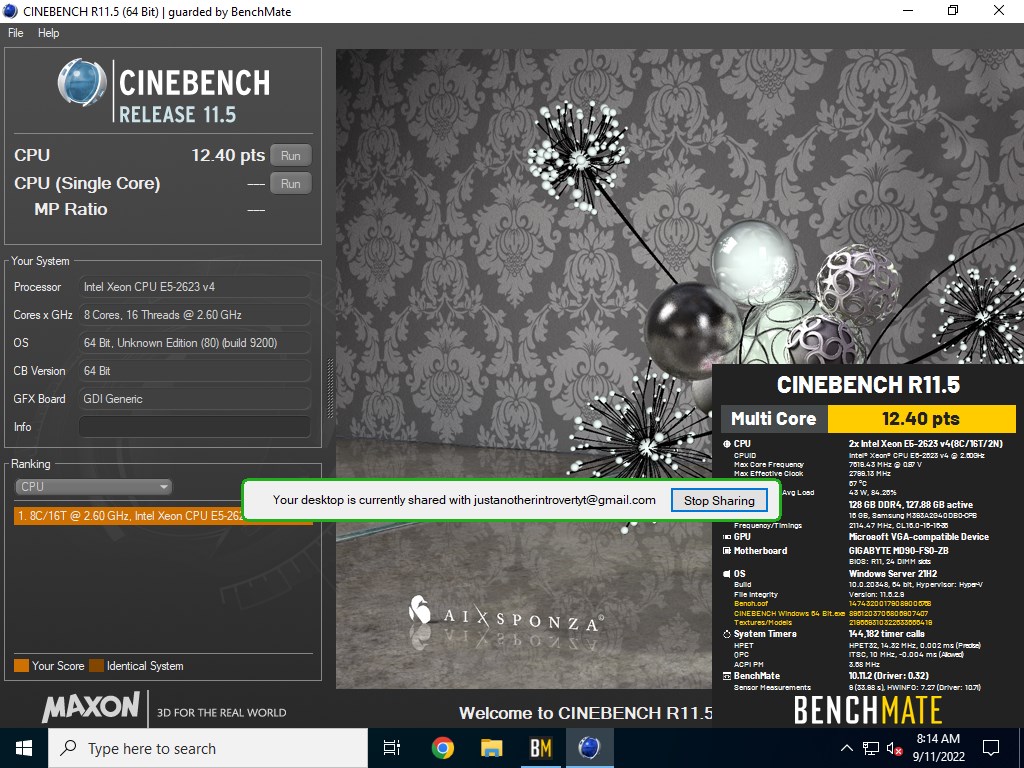This screenshot has height=768, width=1024.
Task: Open the File menu
Action: coord(15,33)
